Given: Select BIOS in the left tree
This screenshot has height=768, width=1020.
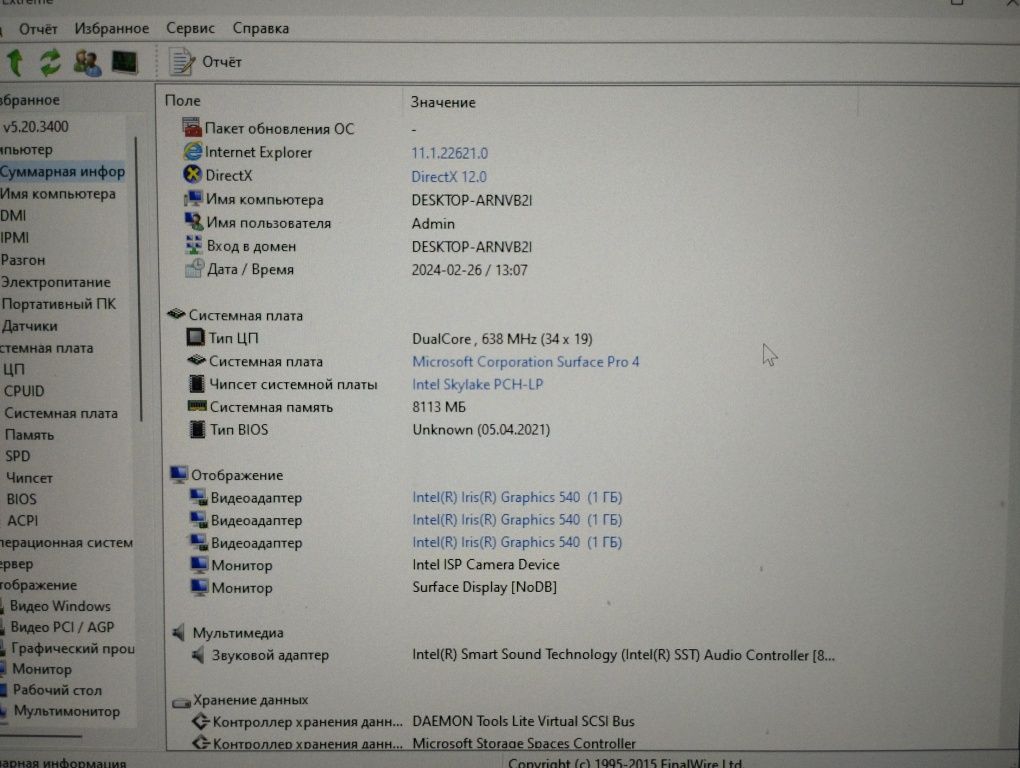Looking at the screenshot, I should coord(21,499).
